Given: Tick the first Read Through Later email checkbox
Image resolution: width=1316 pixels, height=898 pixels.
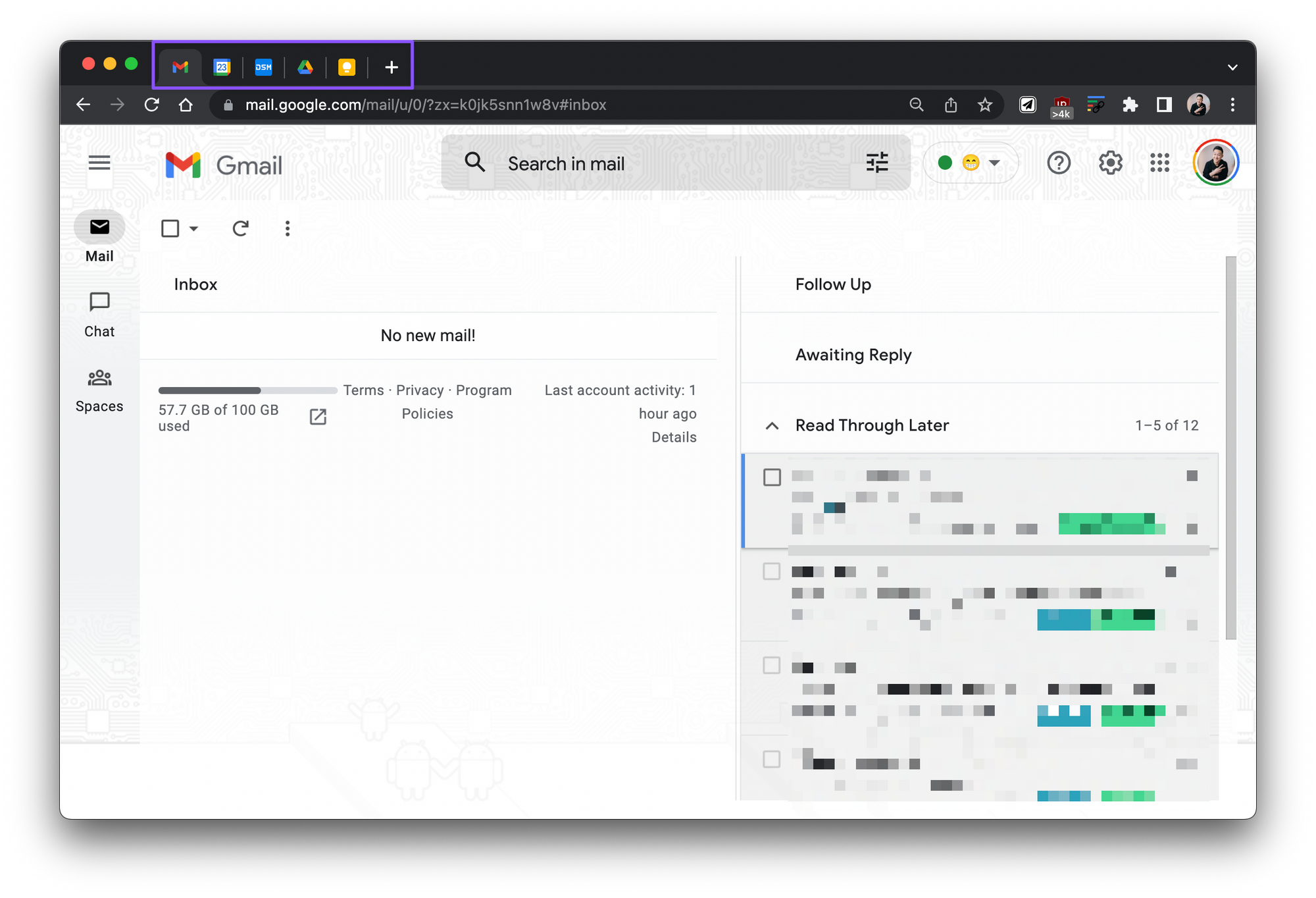Looking at the screenshot, I should (772, 477).
